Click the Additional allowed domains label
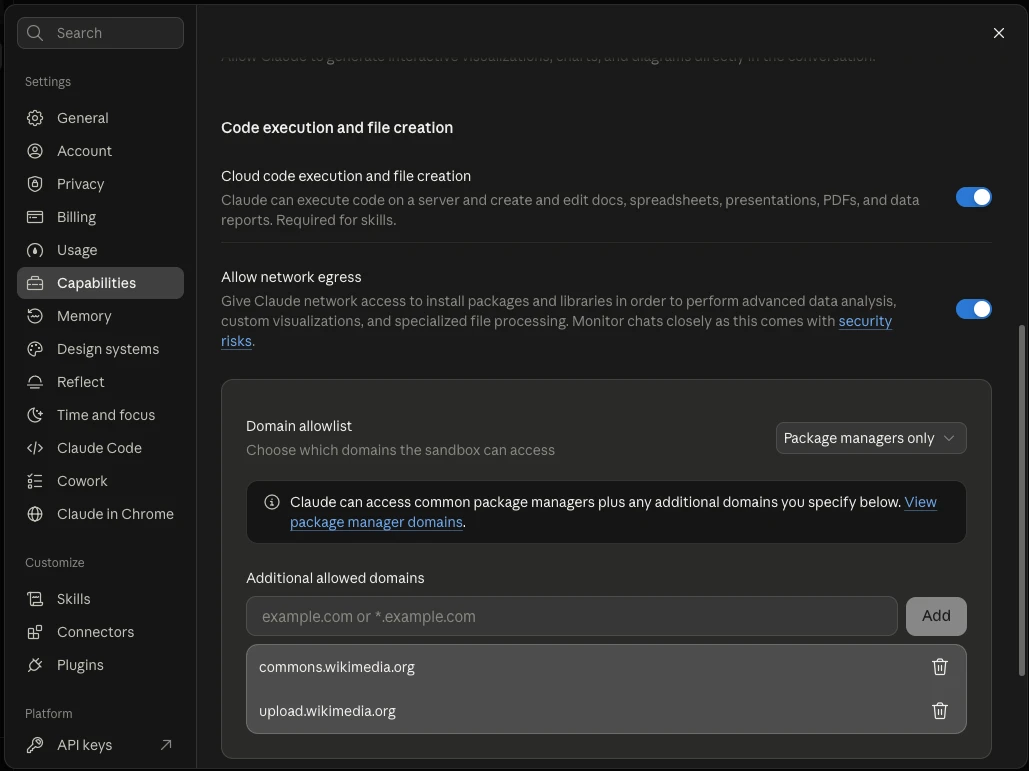Screen dimensions: 1029x771 335,578
